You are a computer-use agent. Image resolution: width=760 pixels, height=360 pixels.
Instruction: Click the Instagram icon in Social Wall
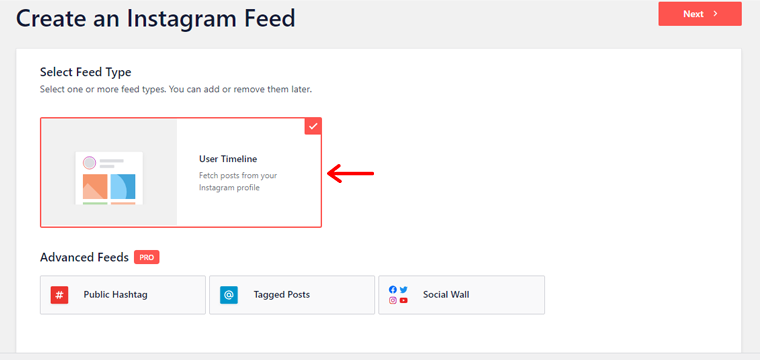point(393,300)
